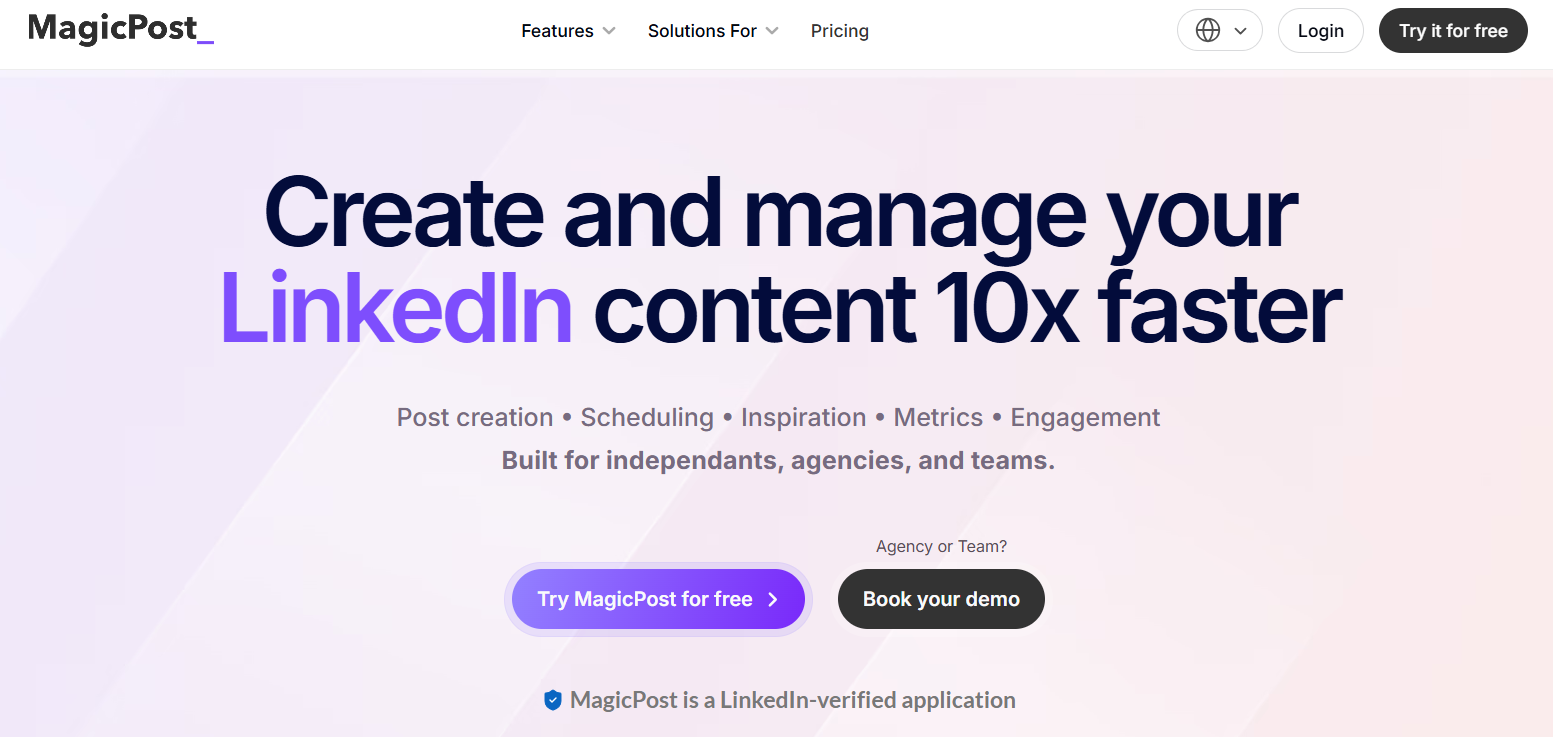The width and height of the screenshot is (1553, 737).
Task: Click the blue verified shield icon
Action: click(553, 701)
